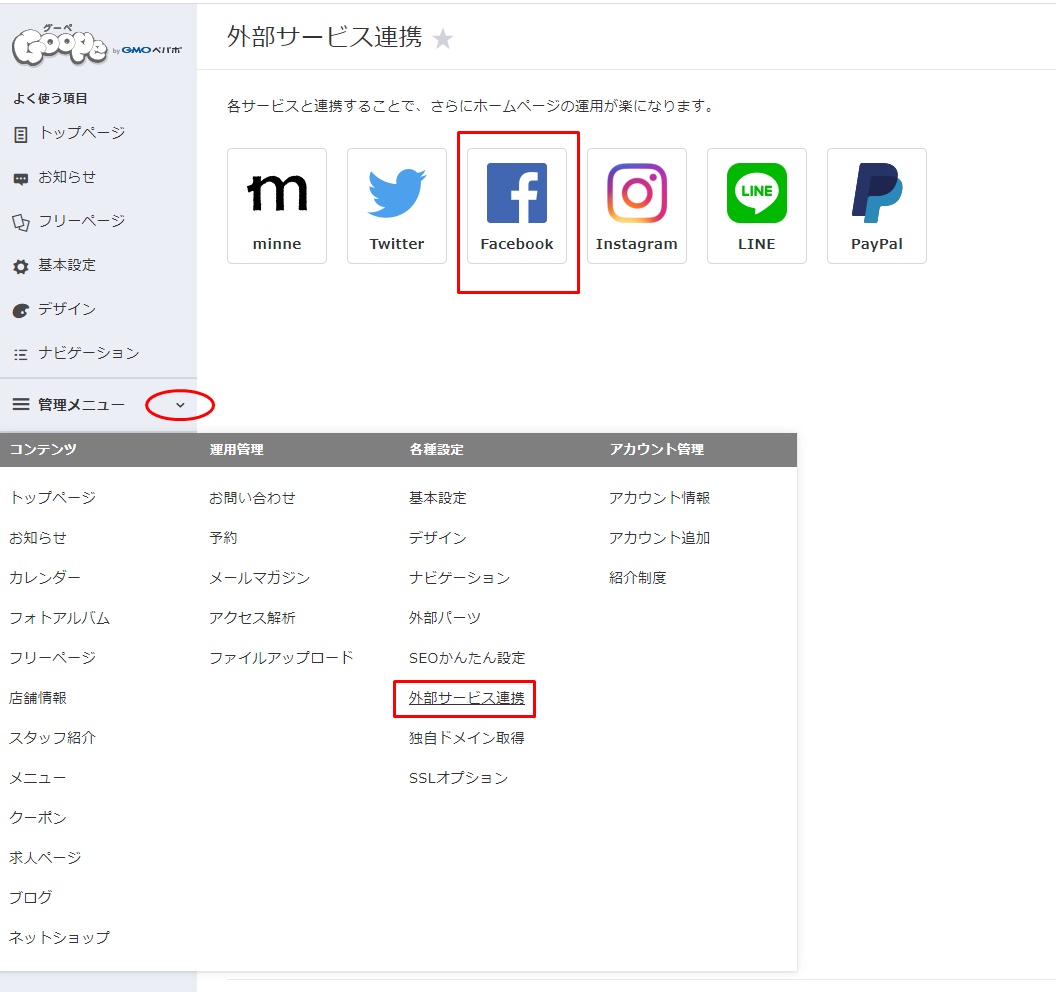Expand the 管理メニュー chevron
This screenshot has height=992, width=1056.
pyautogui.click(x=180, y=405)
